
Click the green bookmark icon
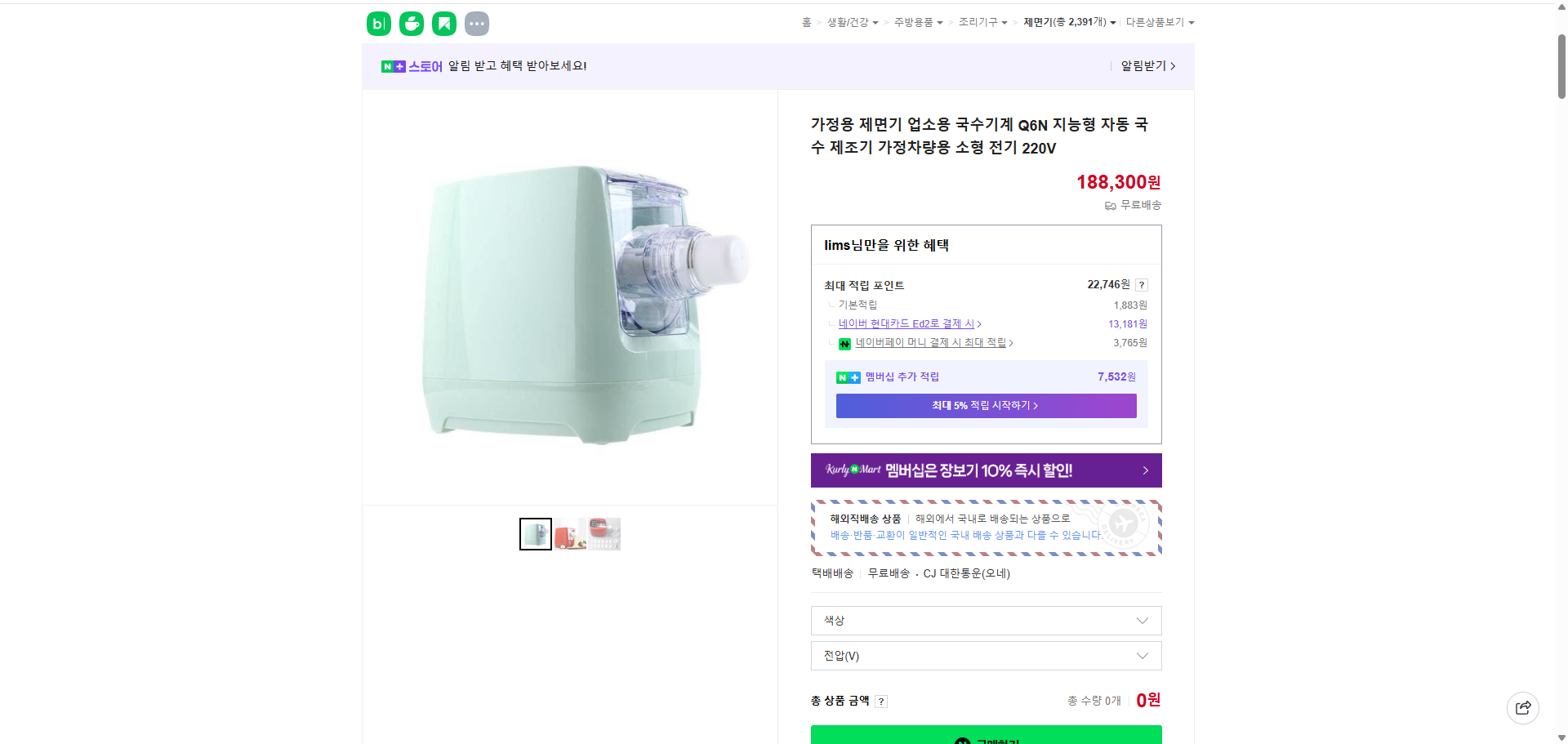pyautogui.click(x=443, y=23)
